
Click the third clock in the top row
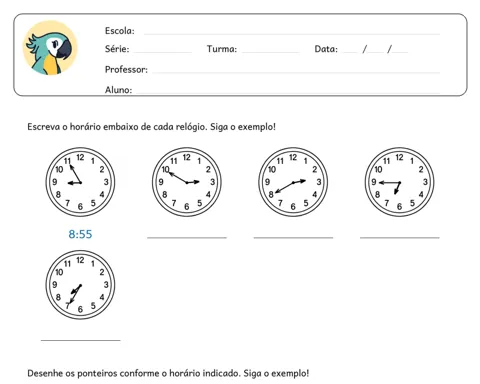point(293,182)
